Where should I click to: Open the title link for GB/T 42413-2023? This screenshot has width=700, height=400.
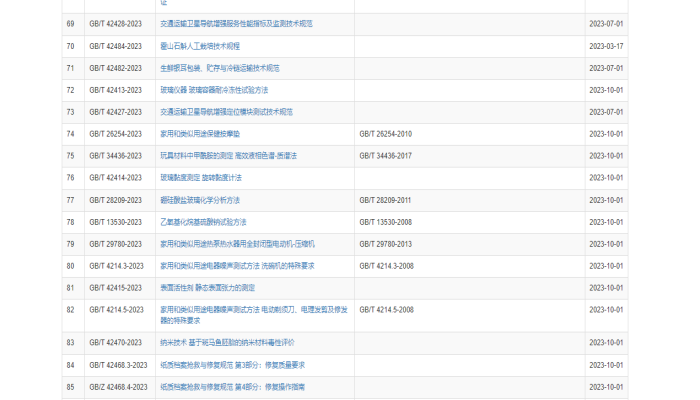(x=214, y=90)
